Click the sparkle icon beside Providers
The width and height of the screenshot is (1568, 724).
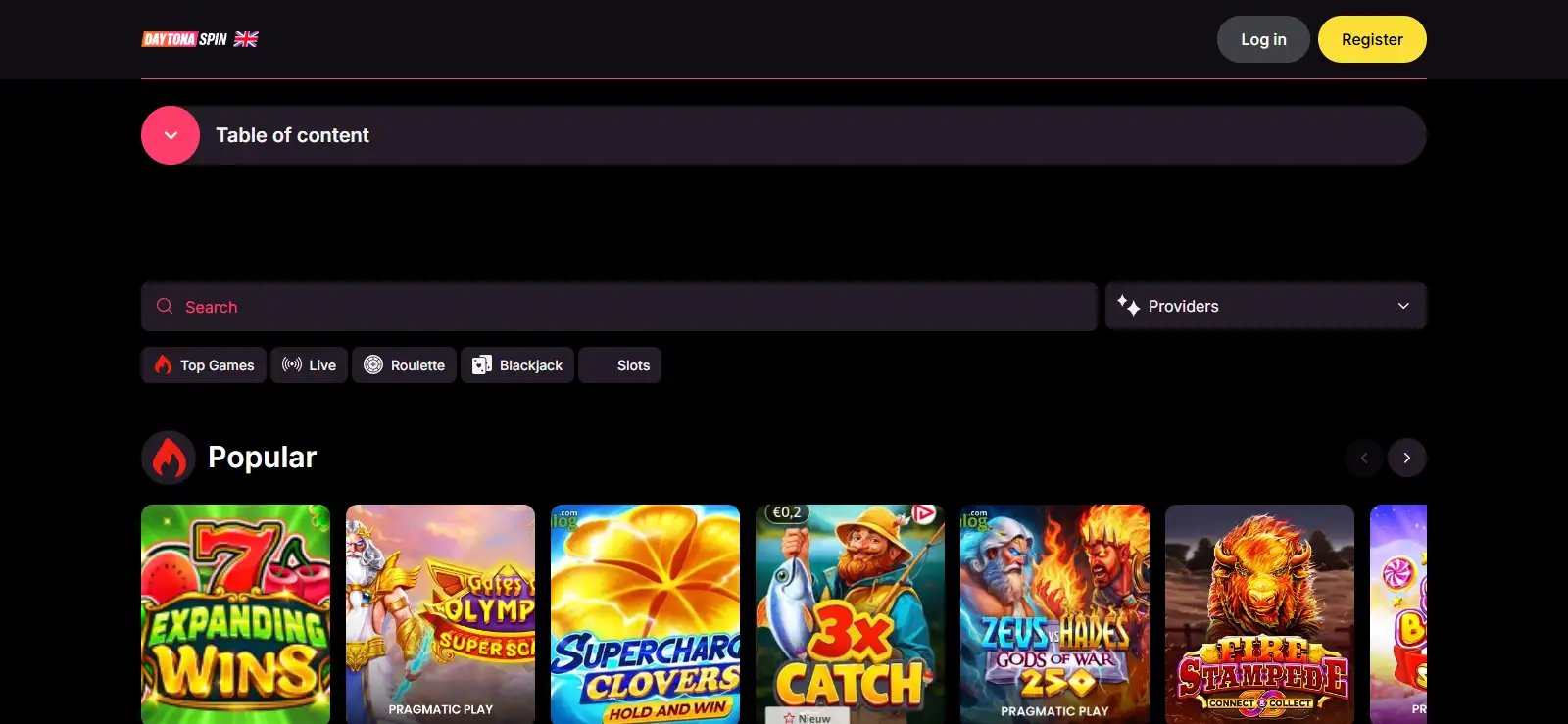pyautogui.click(x=1128, y=306)
